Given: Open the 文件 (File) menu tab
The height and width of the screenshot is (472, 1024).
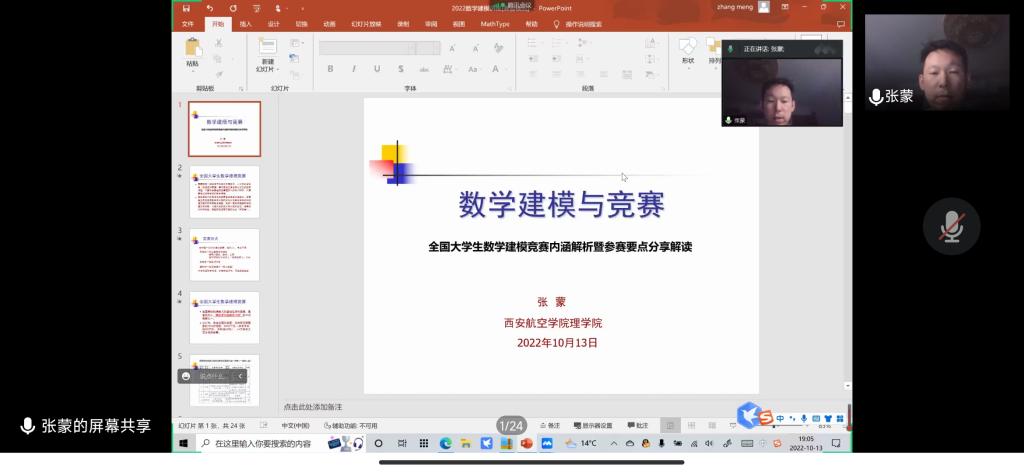Looking at the screenshot, I should click(187, 24).
